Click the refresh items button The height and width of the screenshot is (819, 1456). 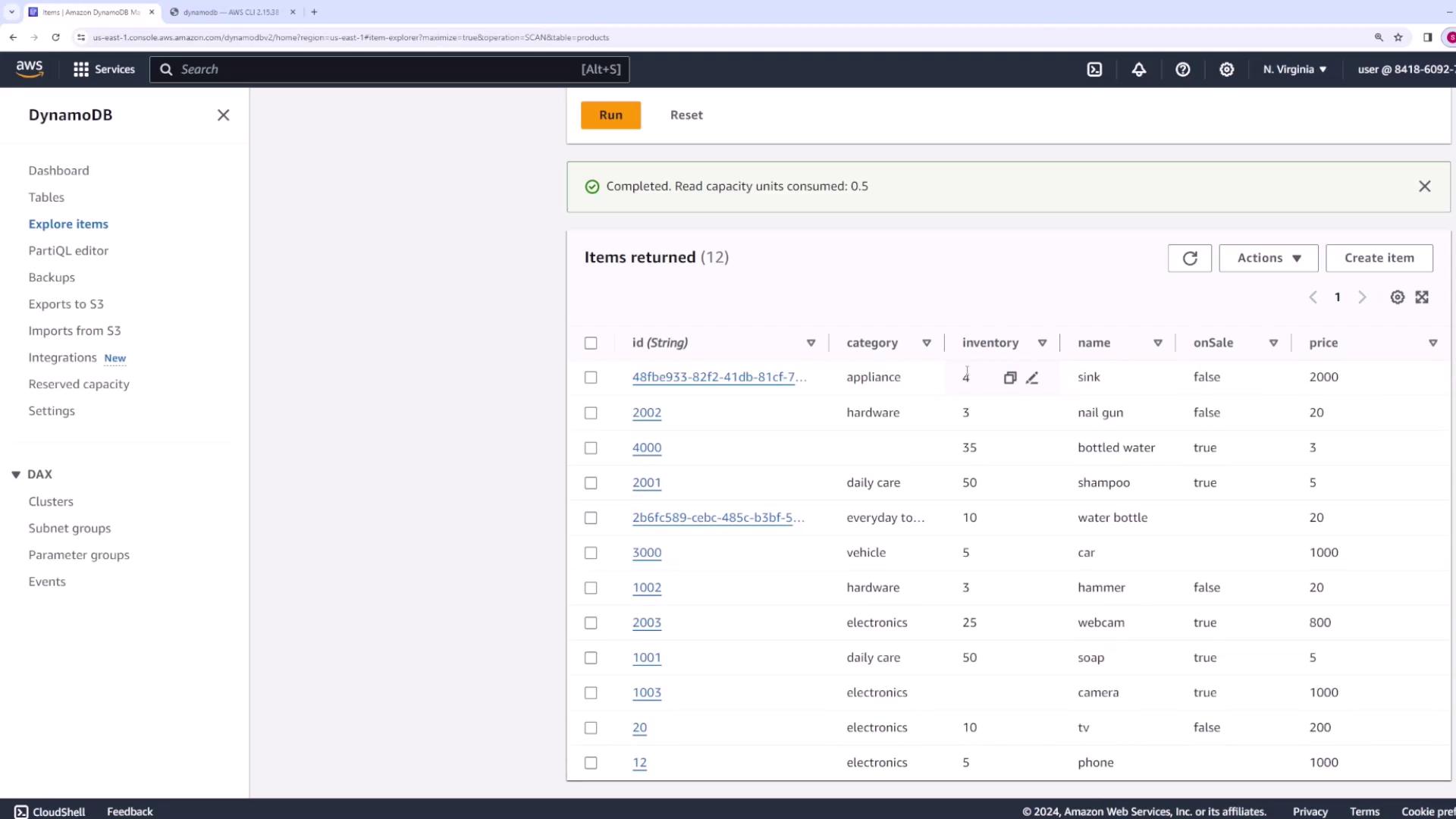tap(1189, 258)
